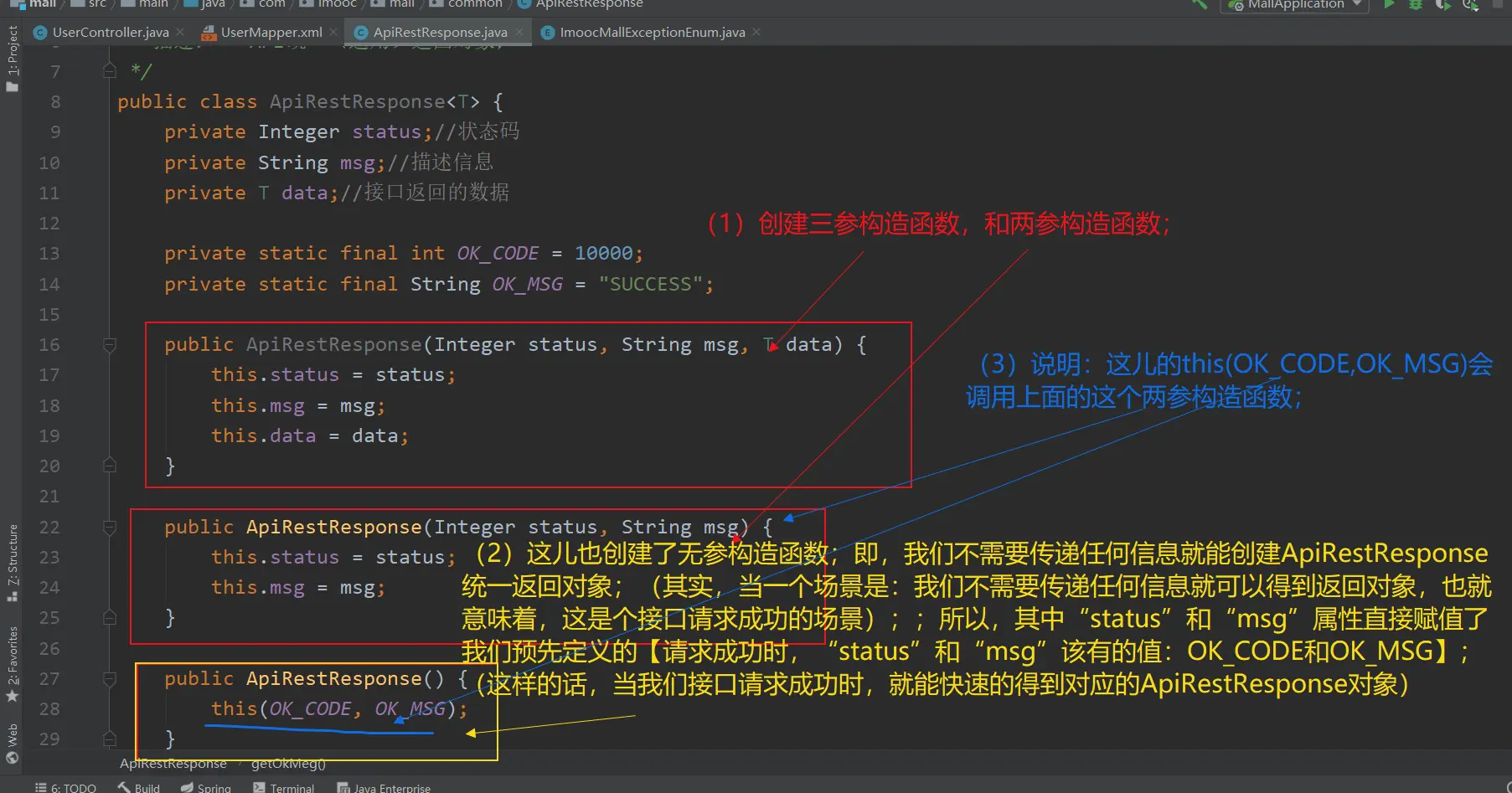Click getOkMeg() in the bottom editor breadcrumb
1512x793 pixels.
coord(288,763)
